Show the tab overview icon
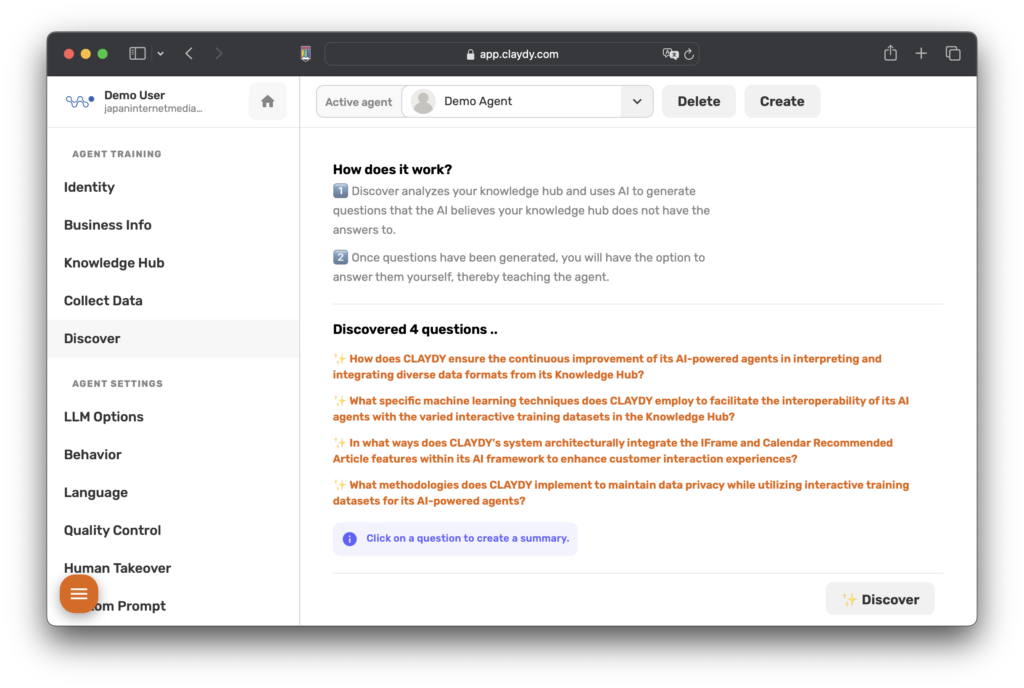 coord(953,54)
